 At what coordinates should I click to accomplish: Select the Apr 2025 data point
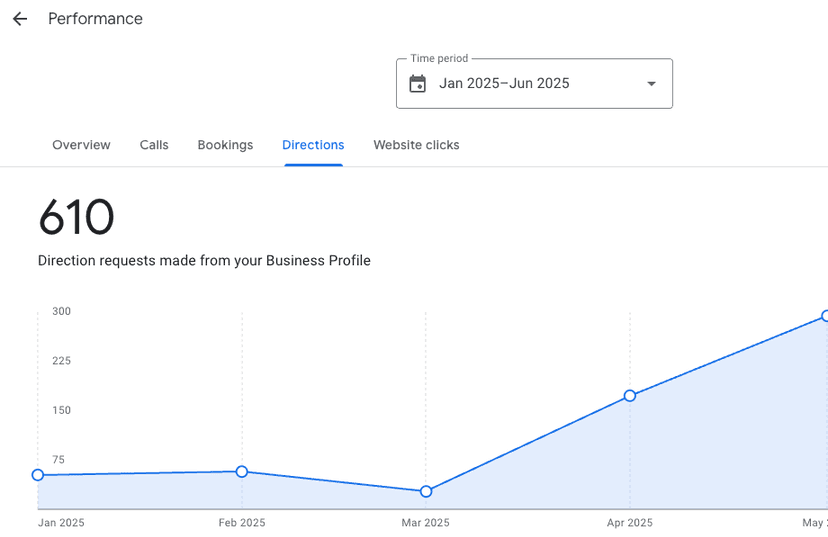630,395
